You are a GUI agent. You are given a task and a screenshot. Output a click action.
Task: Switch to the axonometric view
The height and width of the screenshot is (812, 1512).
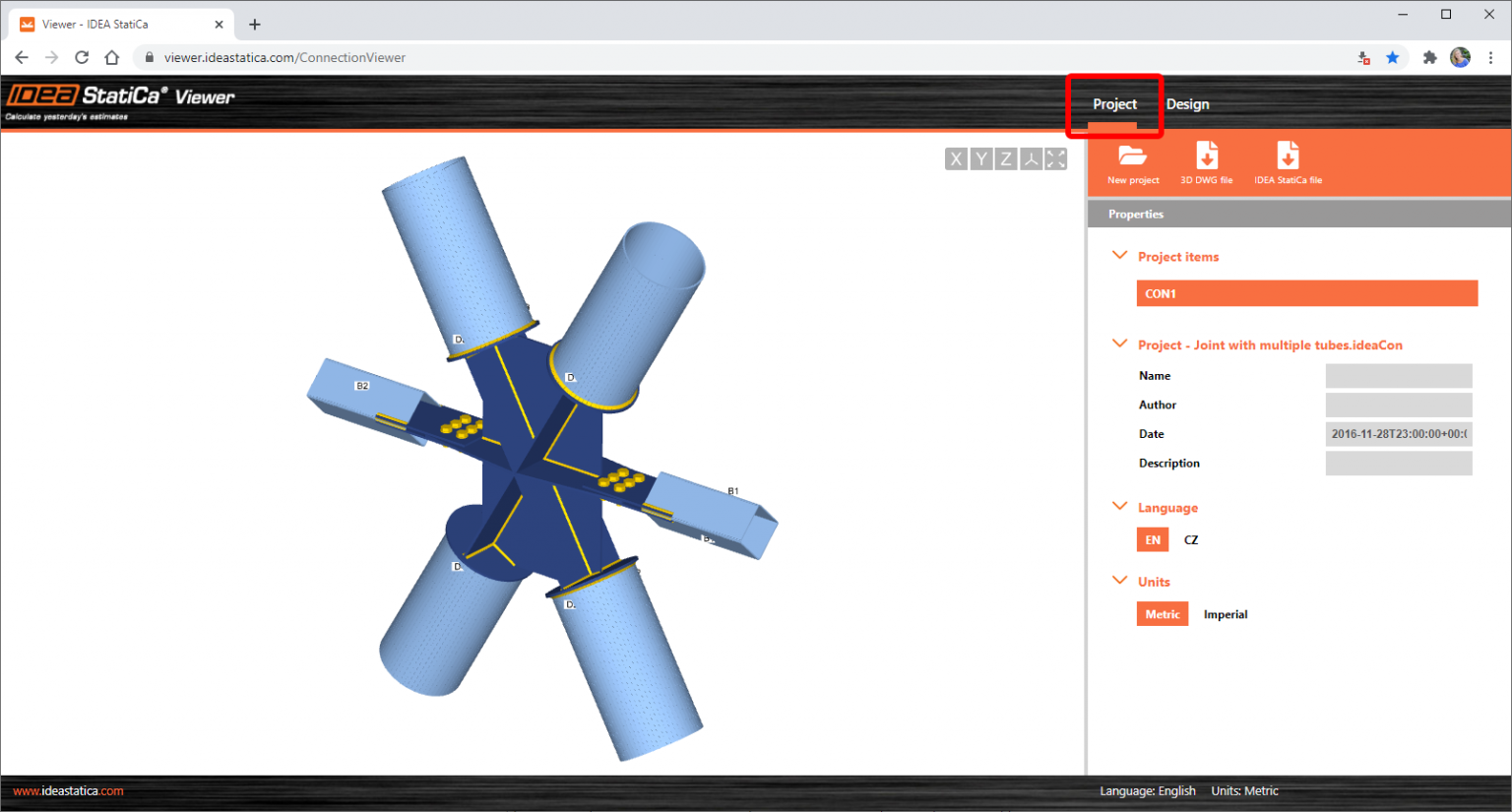tap(1030, 157)
